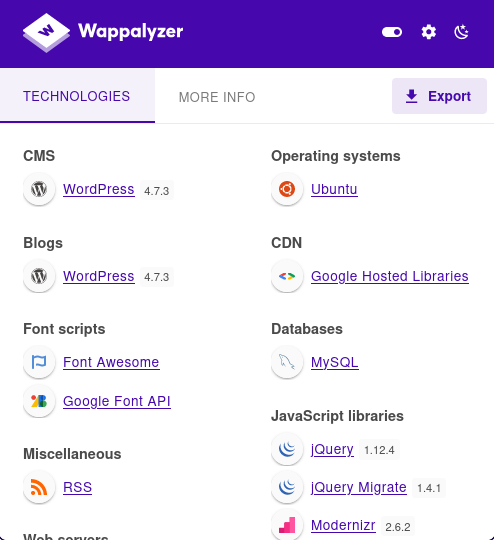Click the Ubuntu logo icon

287,189
